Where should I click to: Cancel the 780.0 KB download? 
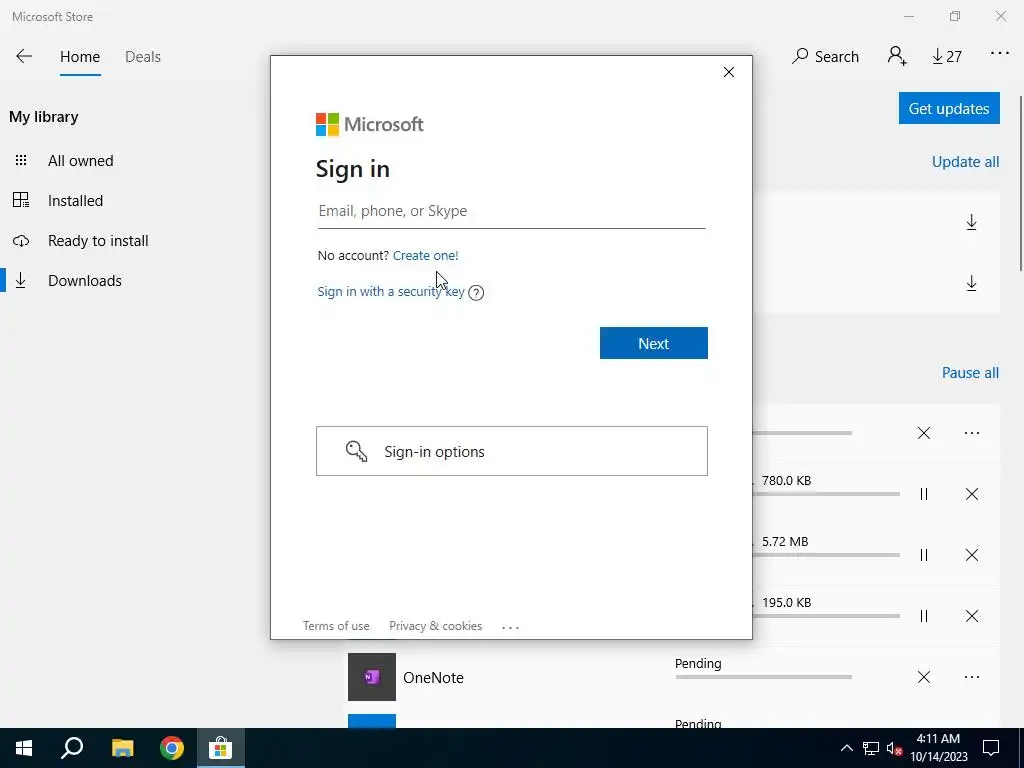(972, 494)
